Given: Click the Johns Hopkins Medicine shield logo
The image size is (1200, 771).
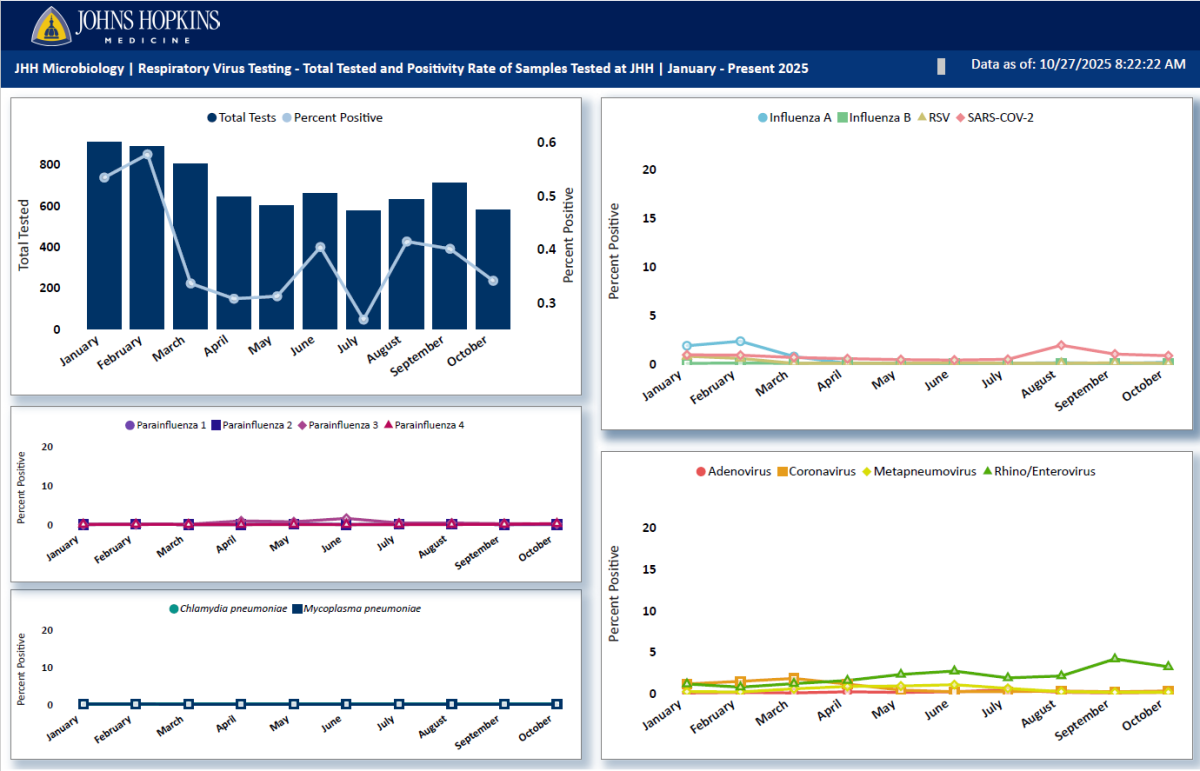Looking at the screenshot, I should [50, 26].
